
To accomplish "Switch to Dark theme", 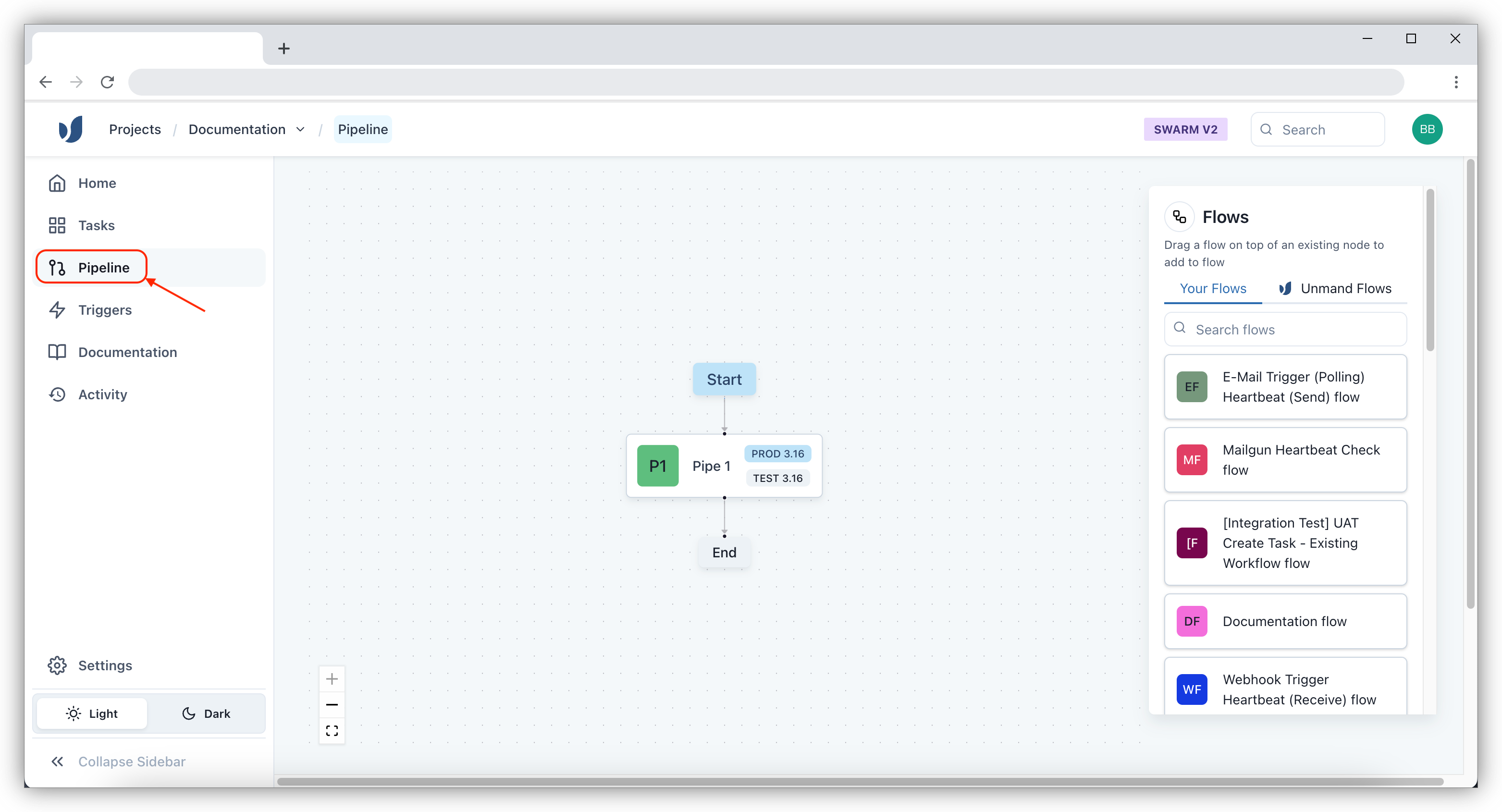I will pyautogui.click(x=207, y=713).
